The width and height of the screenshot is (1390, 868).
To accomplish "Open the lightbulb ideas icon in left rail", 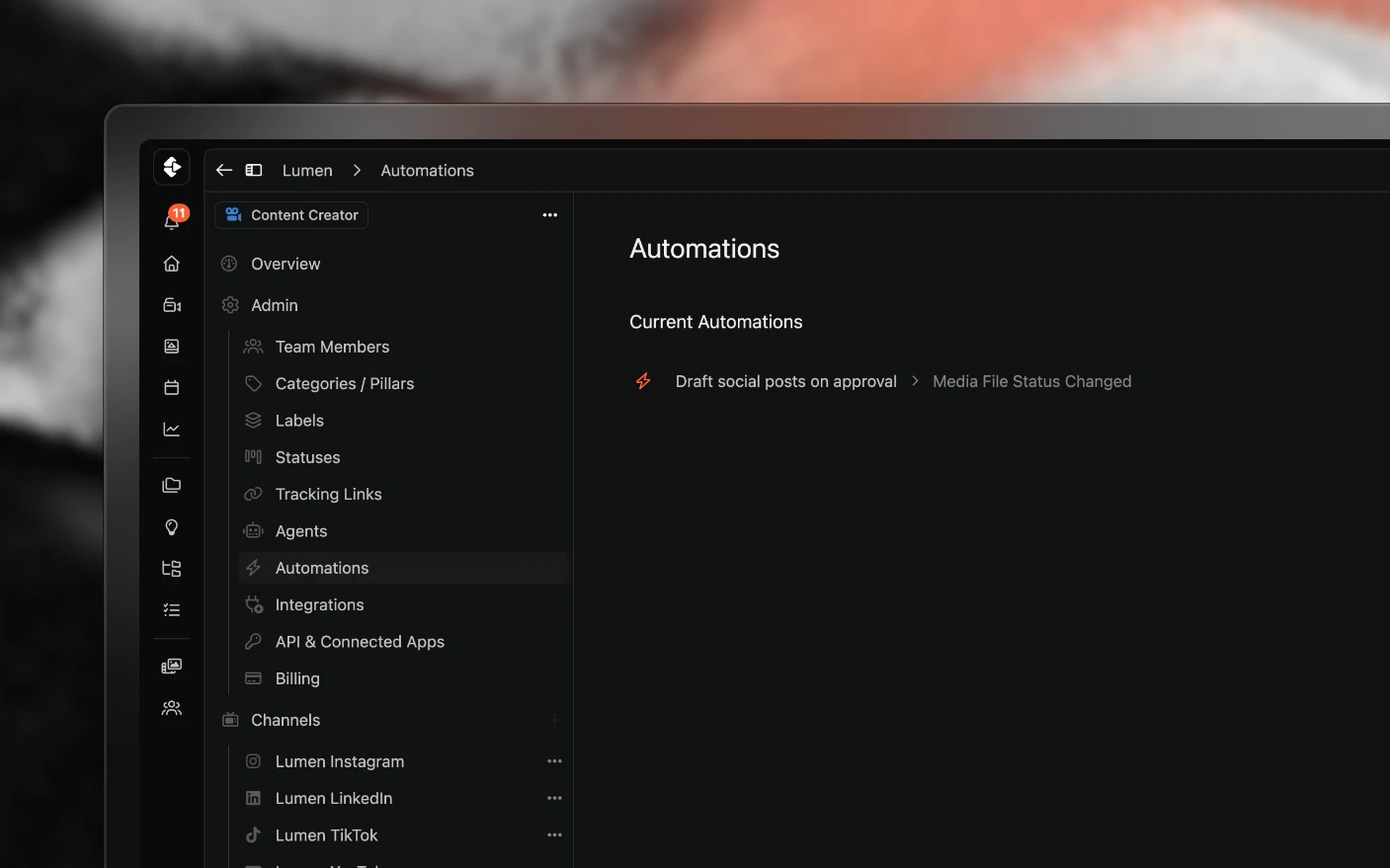I will 172,527.
